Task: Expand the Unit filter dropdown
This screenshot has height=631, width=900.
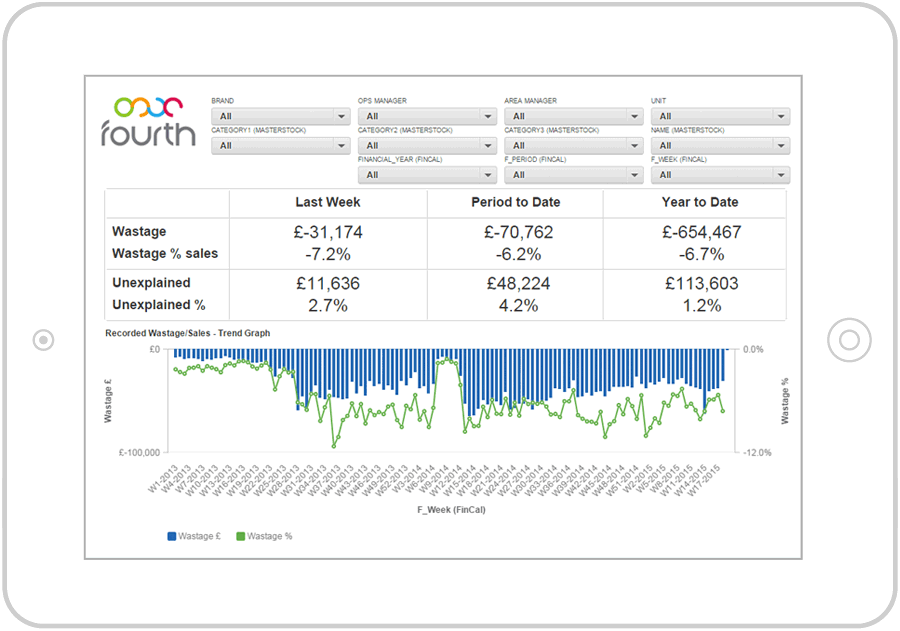Action: point(720,117)
